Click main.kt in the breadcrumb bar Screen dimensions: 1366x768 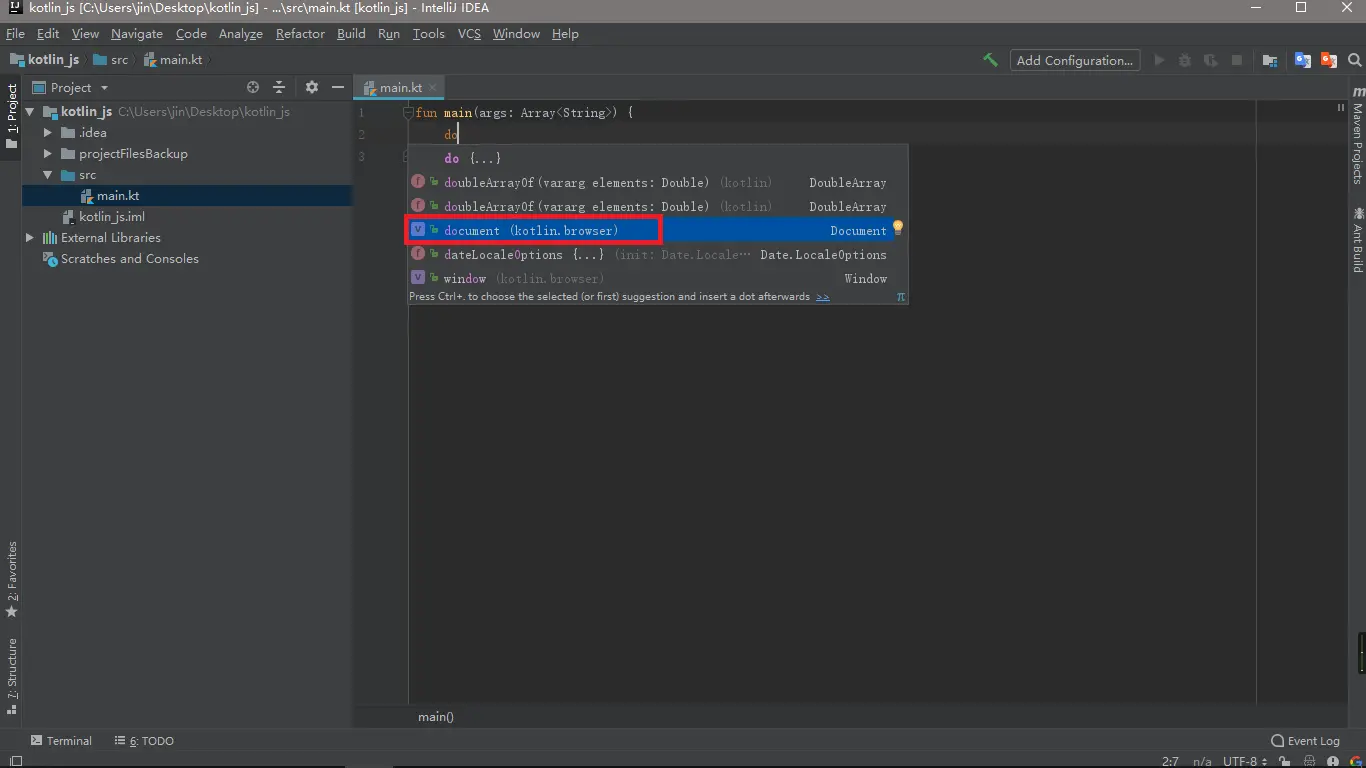tap(173, 60)
